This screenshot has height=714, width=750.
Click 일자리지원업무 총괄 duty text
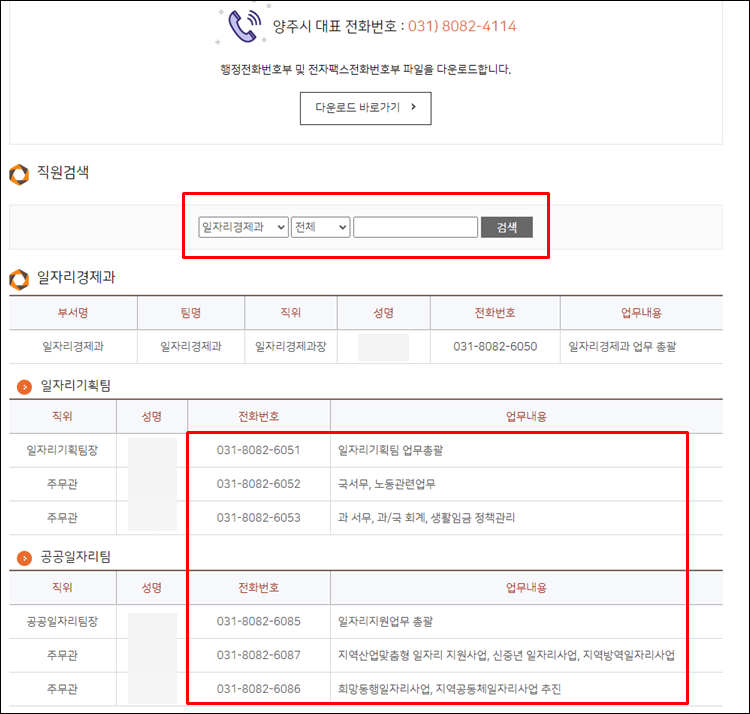tap(385, 621)
